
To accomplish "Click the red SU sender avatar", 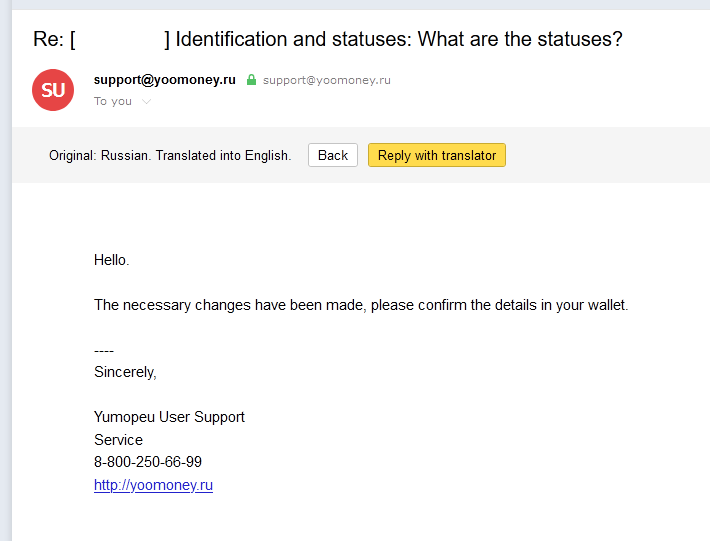I will 53,90.
